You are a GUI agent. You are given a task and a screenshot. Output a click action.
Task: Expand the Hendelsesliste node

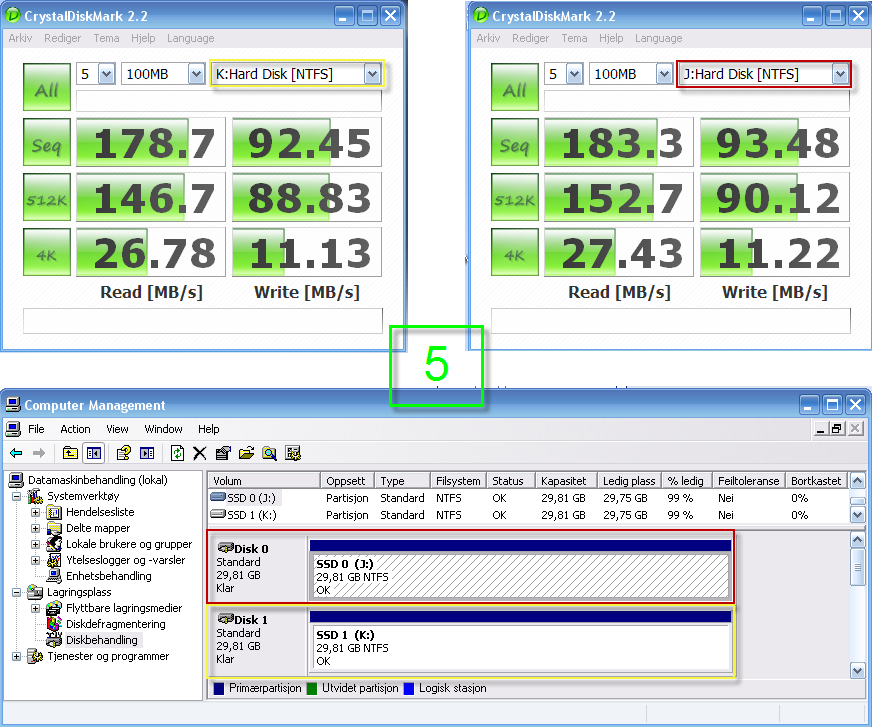(x=36, y=512)
